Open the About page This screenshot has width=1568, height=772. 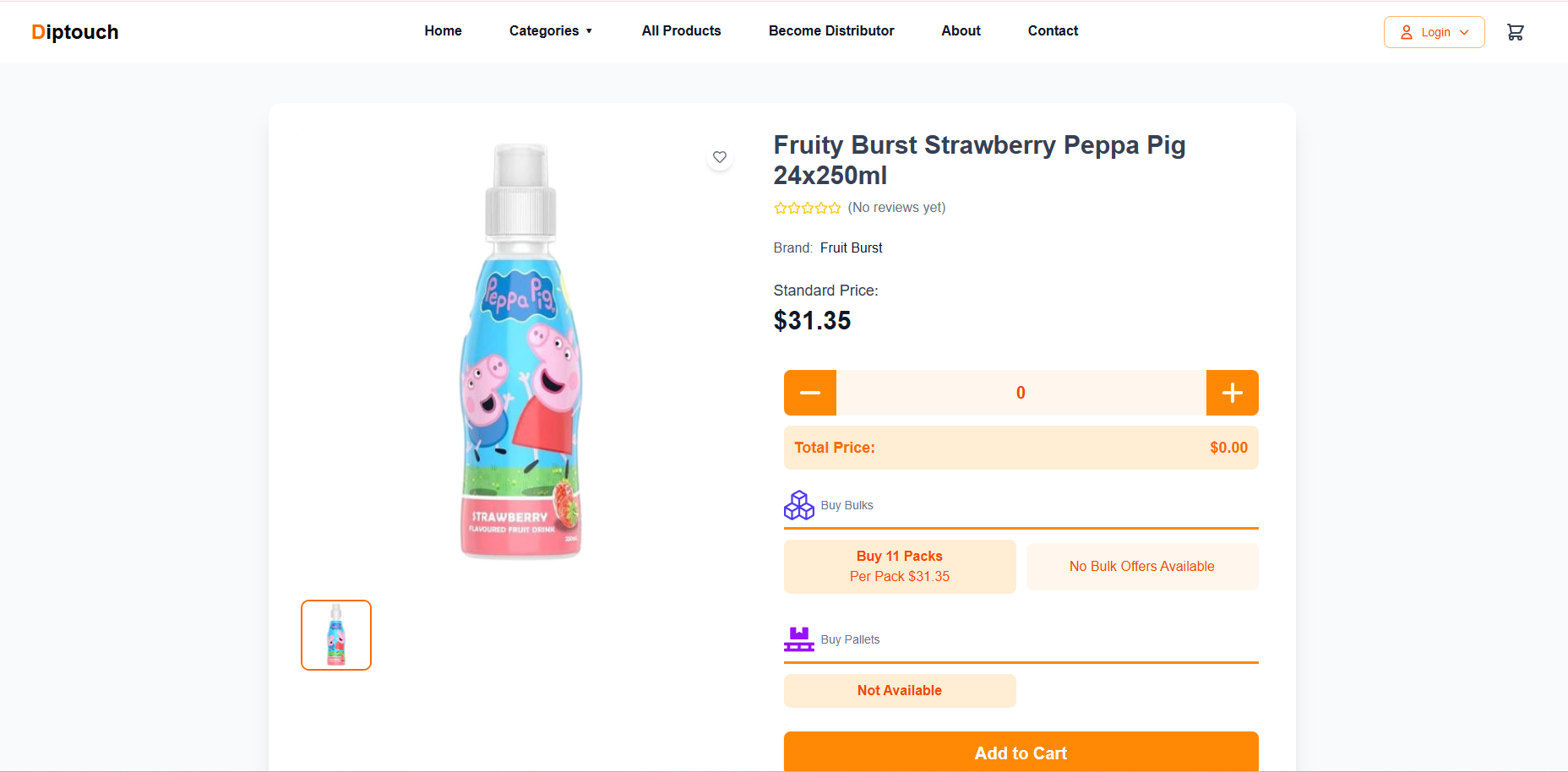point(961,31)
